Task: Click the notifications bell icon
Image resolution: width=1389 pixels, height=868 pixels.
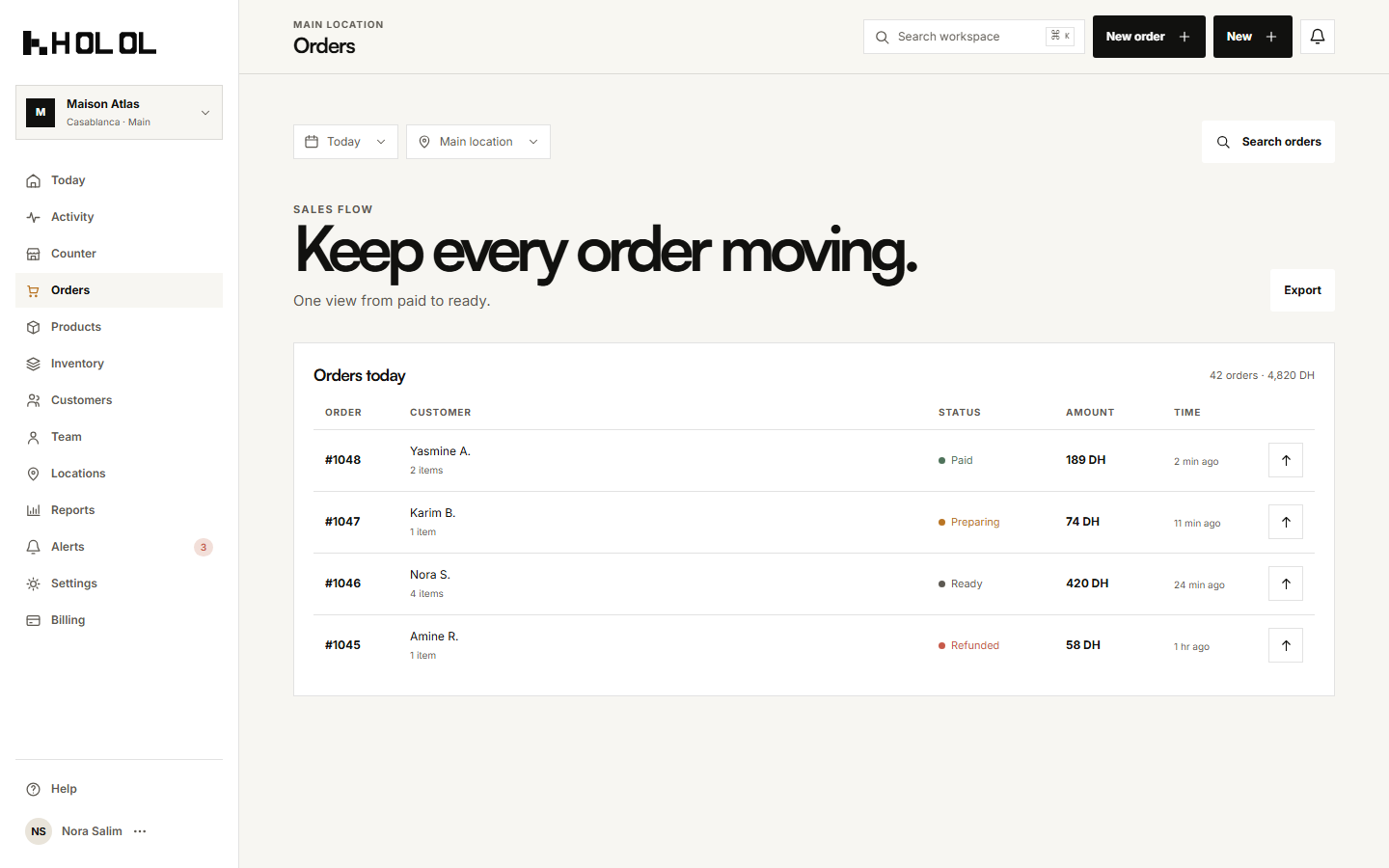Action: (1317, 37)
